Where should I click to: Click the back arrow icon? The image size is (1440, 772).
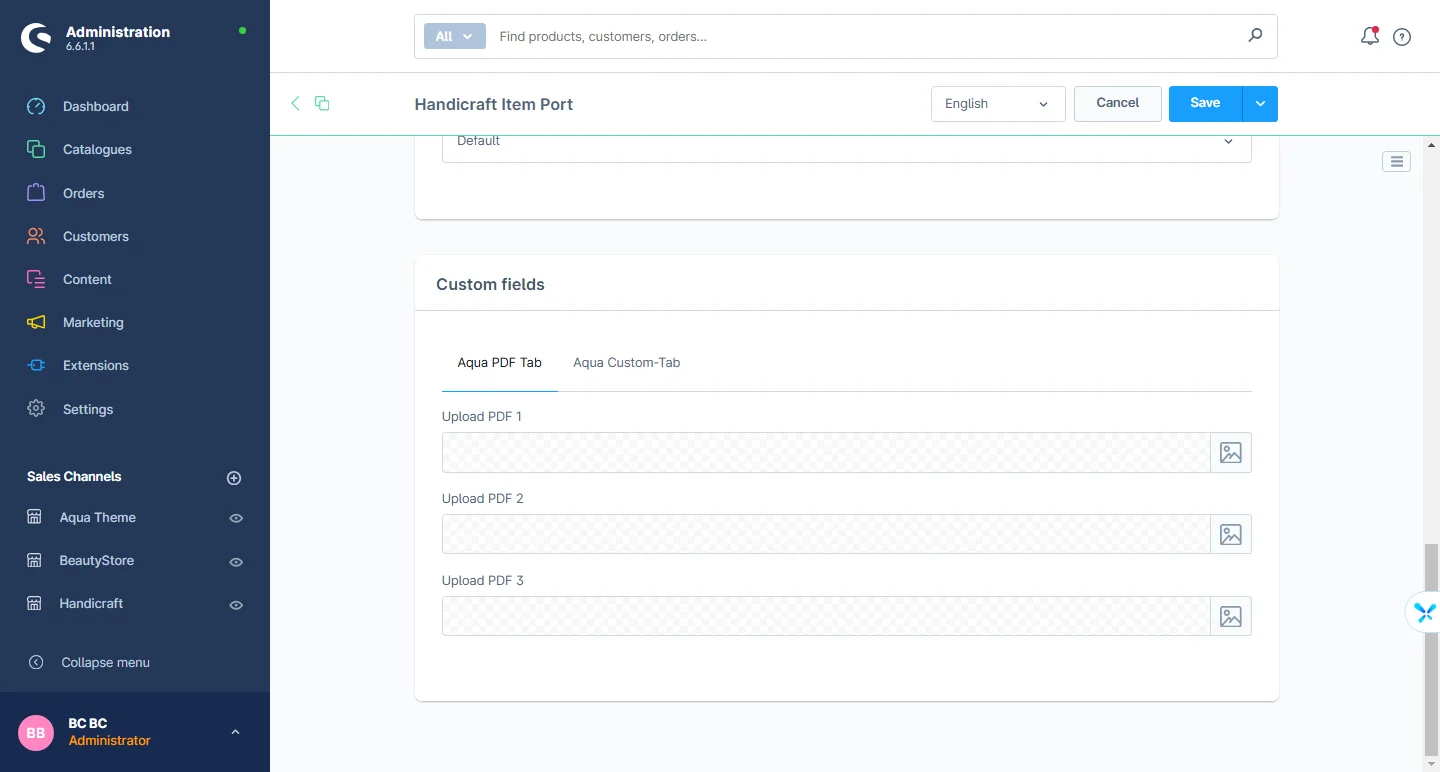[x=295, y=103]
